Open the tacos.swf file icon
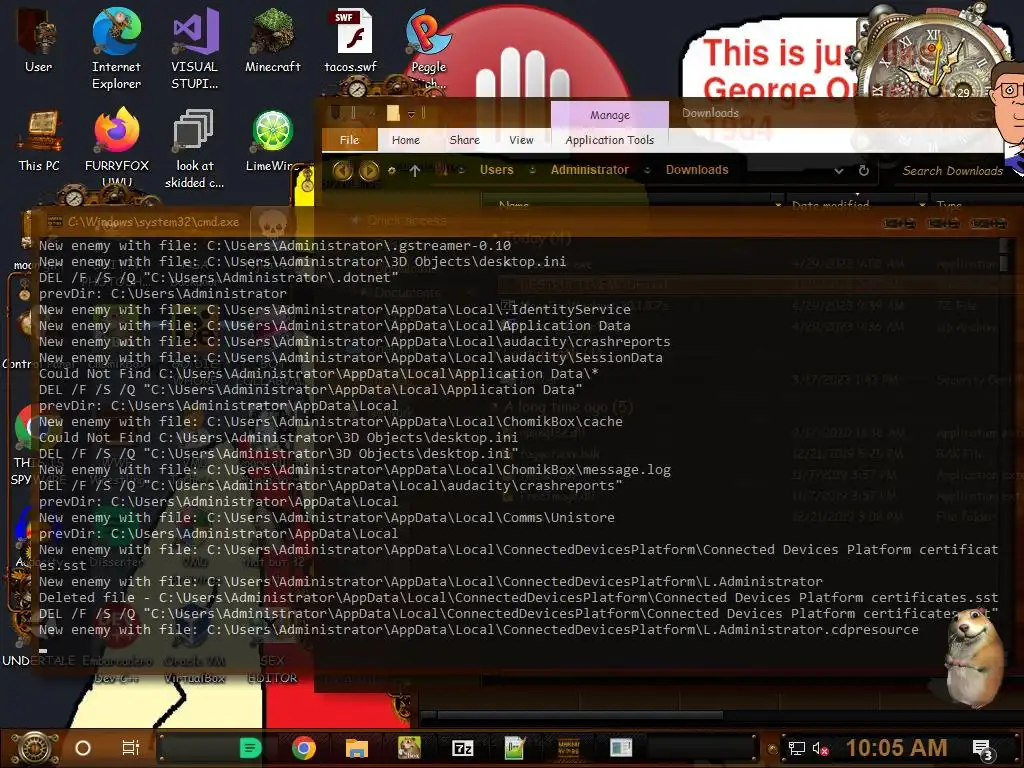The height and width of the screenshot is (768, 1024). 351,40
